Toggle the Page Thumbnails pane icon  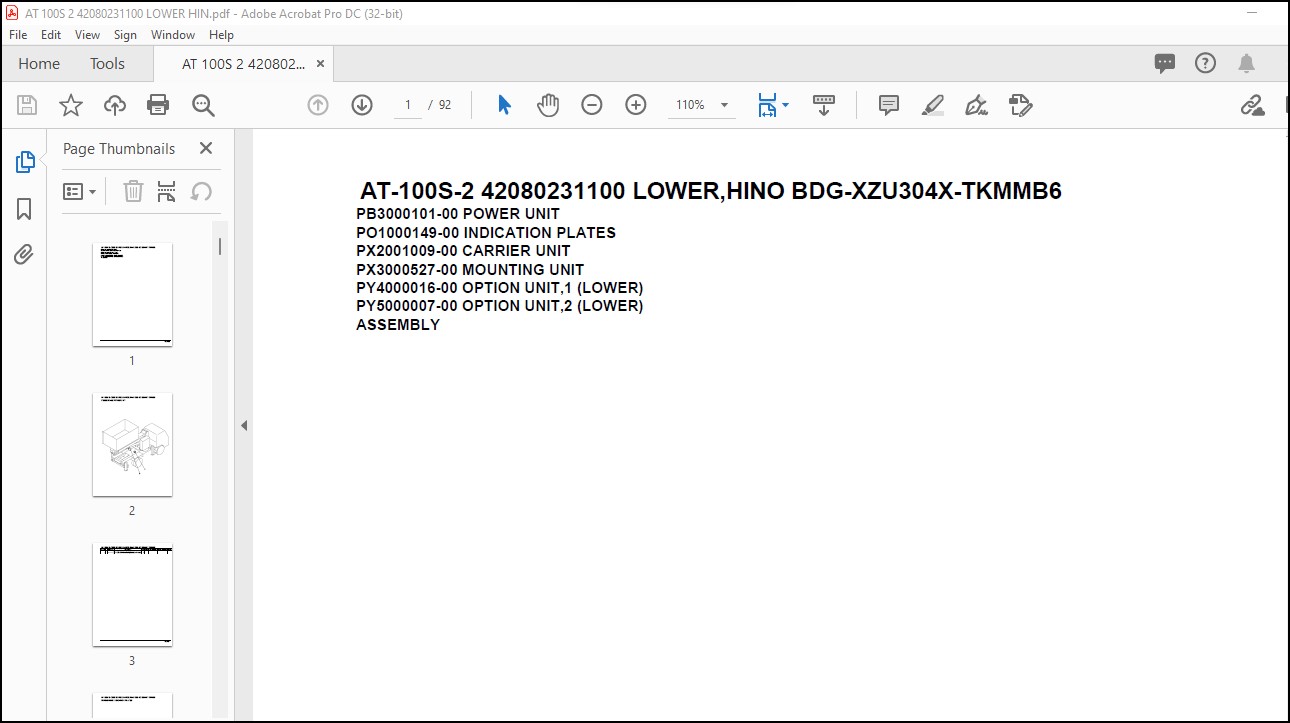pos(25,162)
